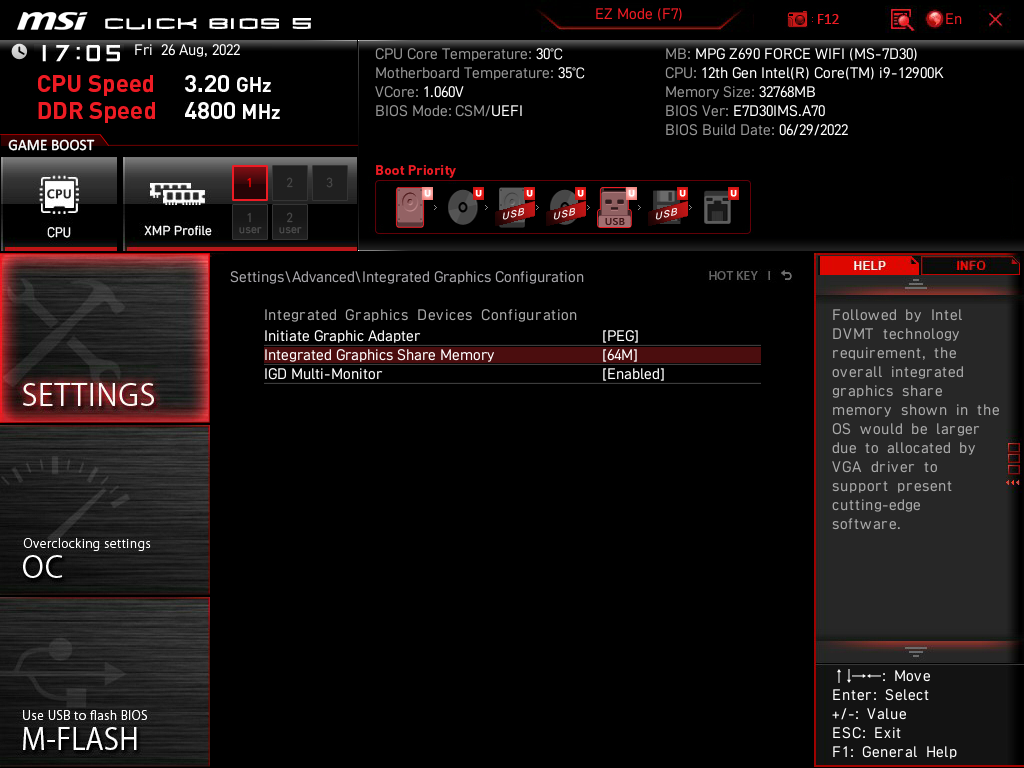
Task: Switch to the INFO tab
Action: click(x=970, y=265)
